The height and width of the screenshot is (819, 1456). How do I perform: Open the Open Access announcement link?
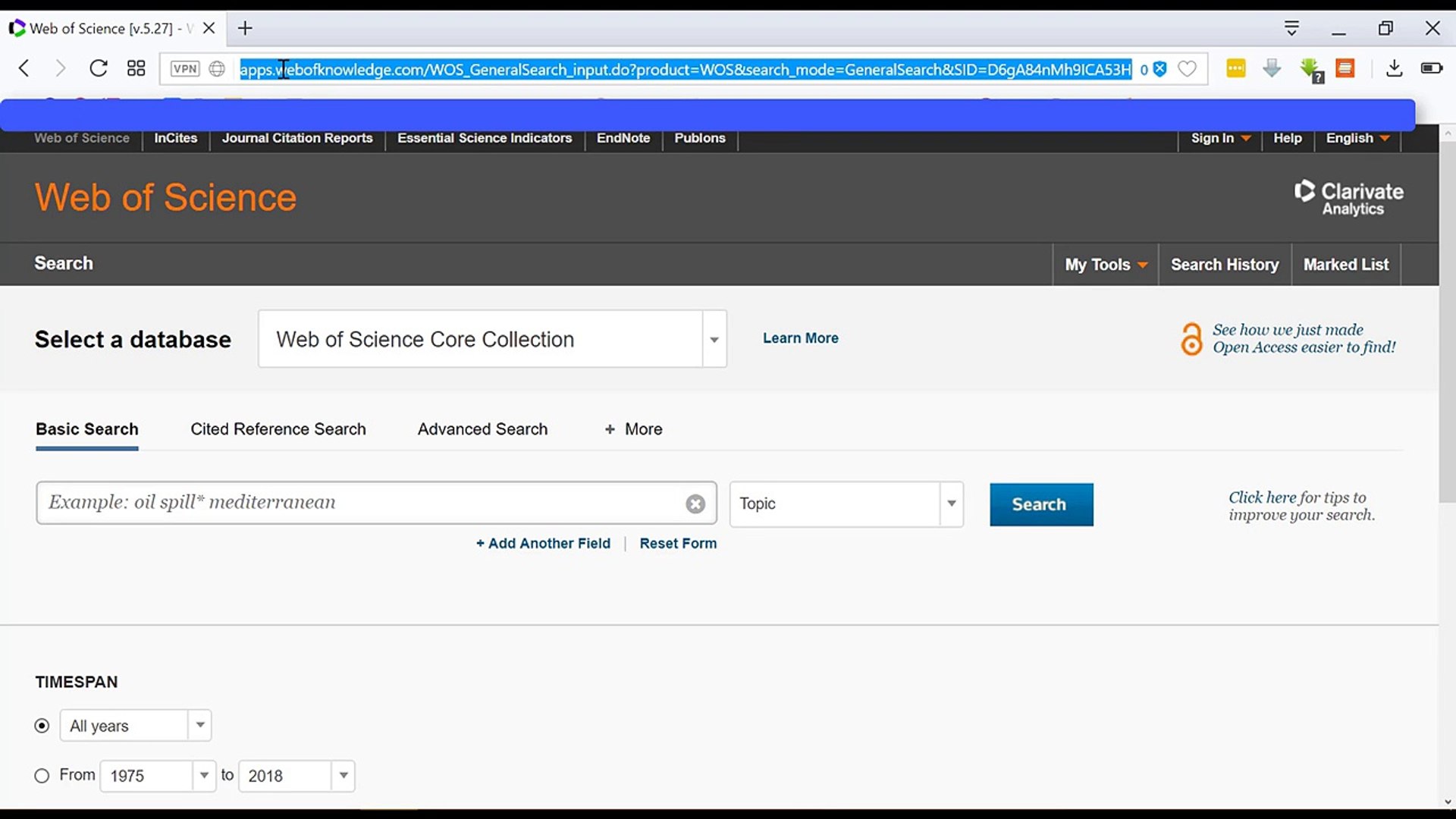click(x=1304, y=338)
